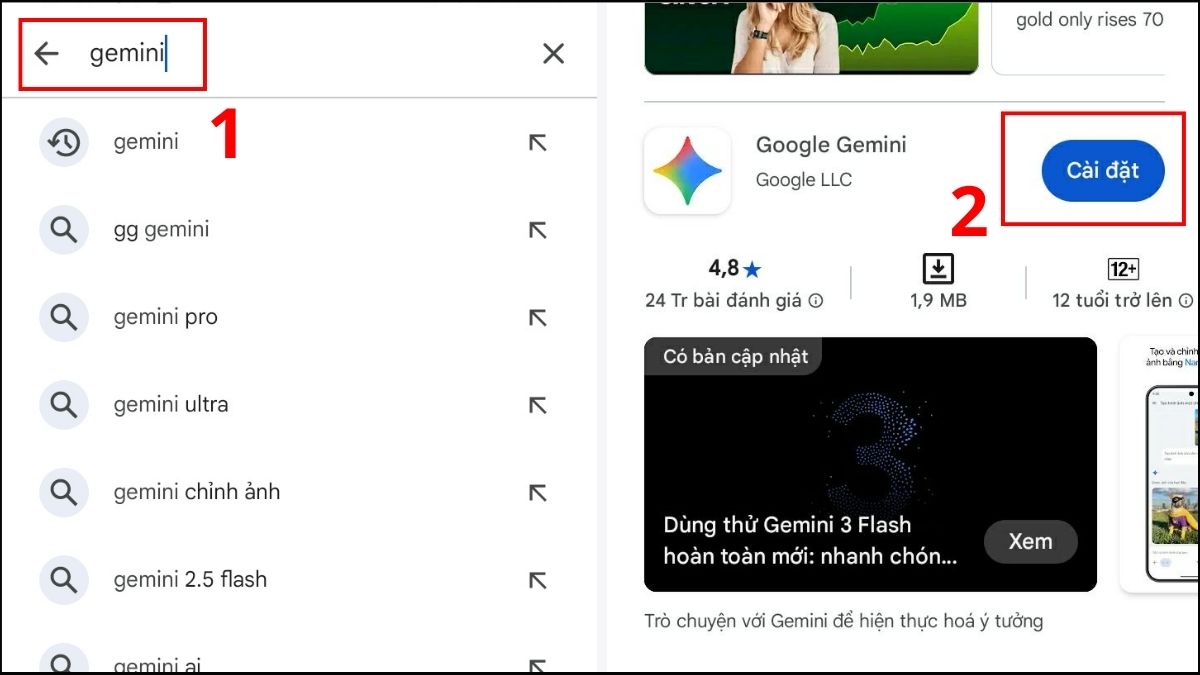Click the magnifier icon beside gemini ultra
The image size is (1200, 675).
[63, 404]
